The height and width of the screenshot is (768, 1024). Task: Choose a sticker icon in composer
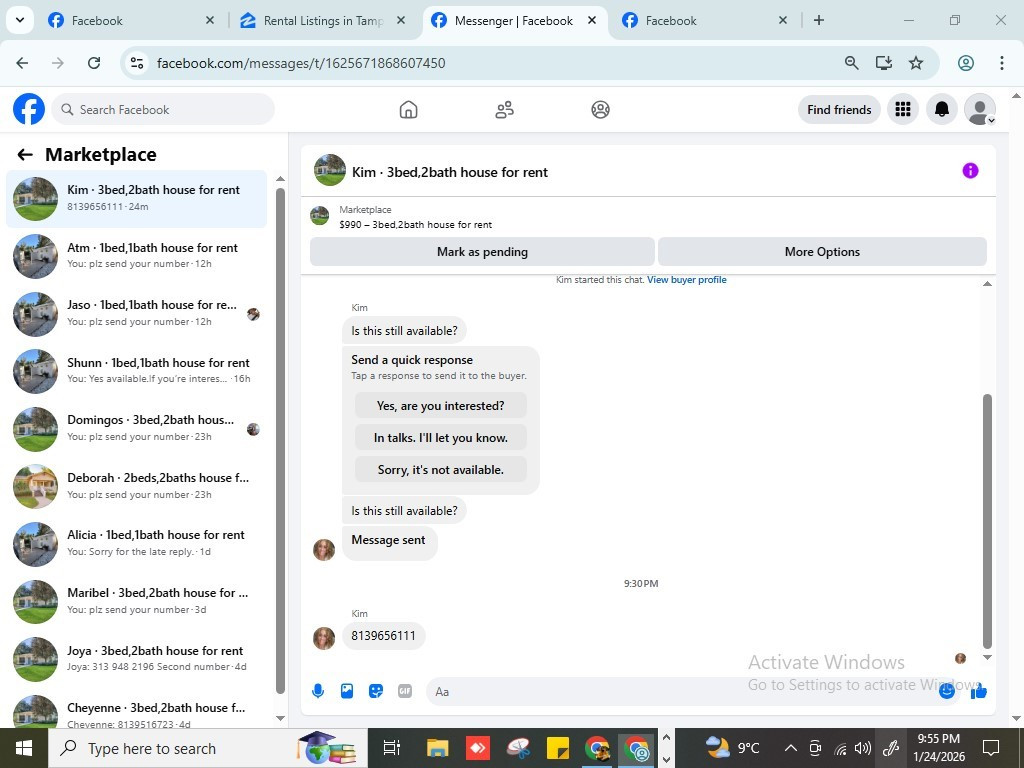click(376, 691)
